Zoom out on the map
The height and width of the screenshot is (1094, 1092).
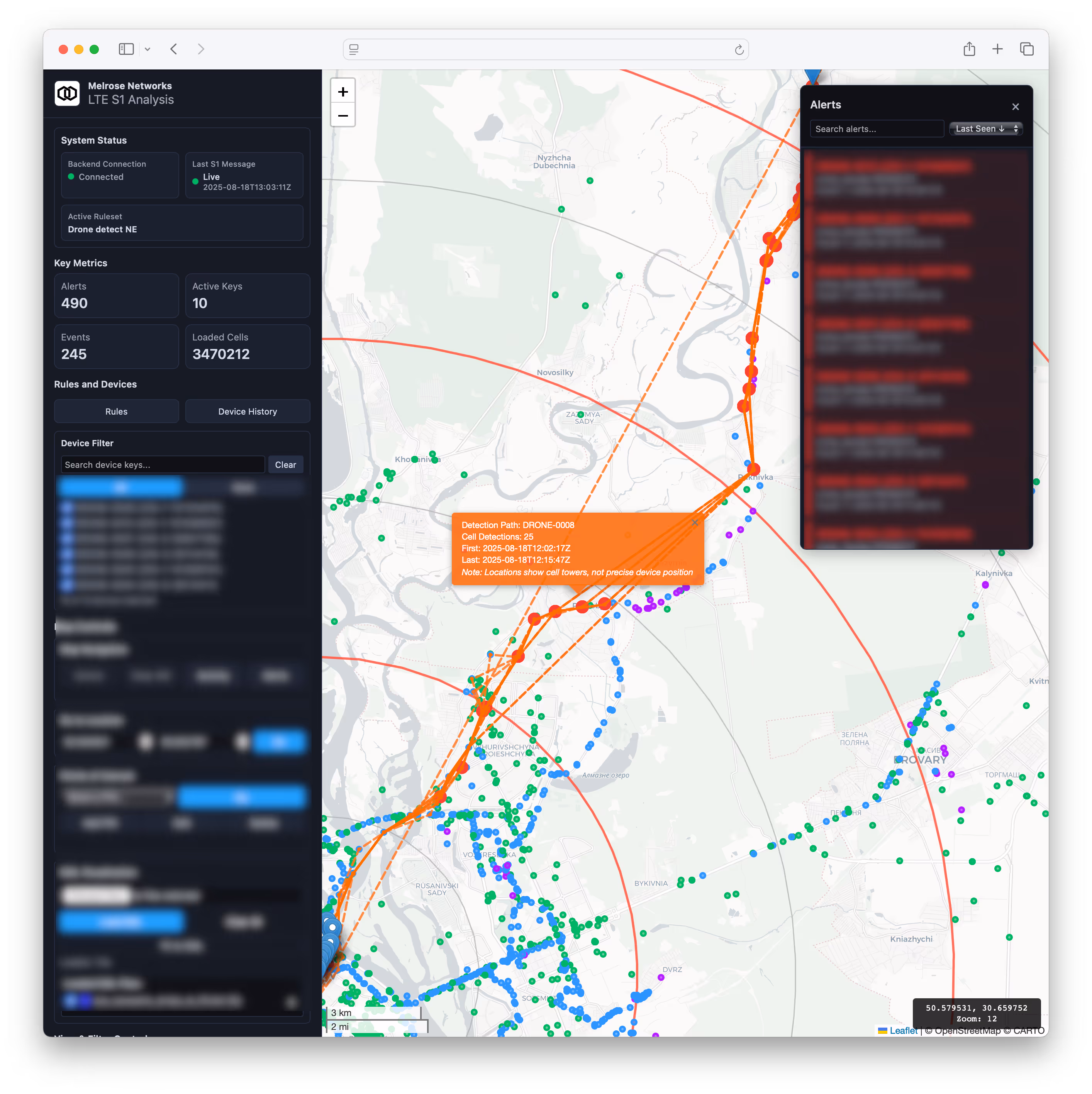click(343, 115)
